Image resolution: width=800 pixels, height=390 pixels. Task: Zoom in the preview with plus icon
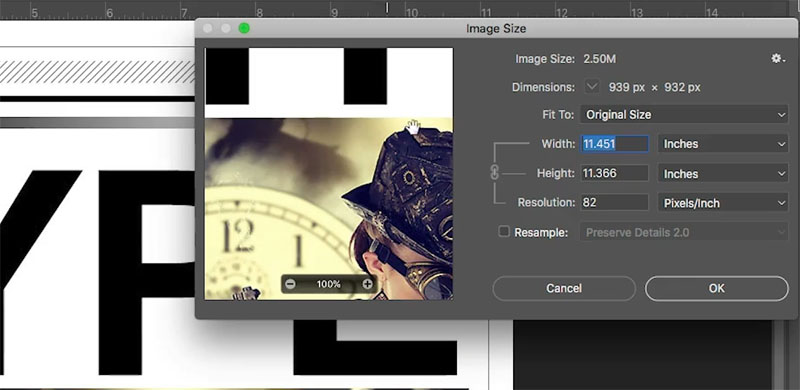[x=367, y=284]
